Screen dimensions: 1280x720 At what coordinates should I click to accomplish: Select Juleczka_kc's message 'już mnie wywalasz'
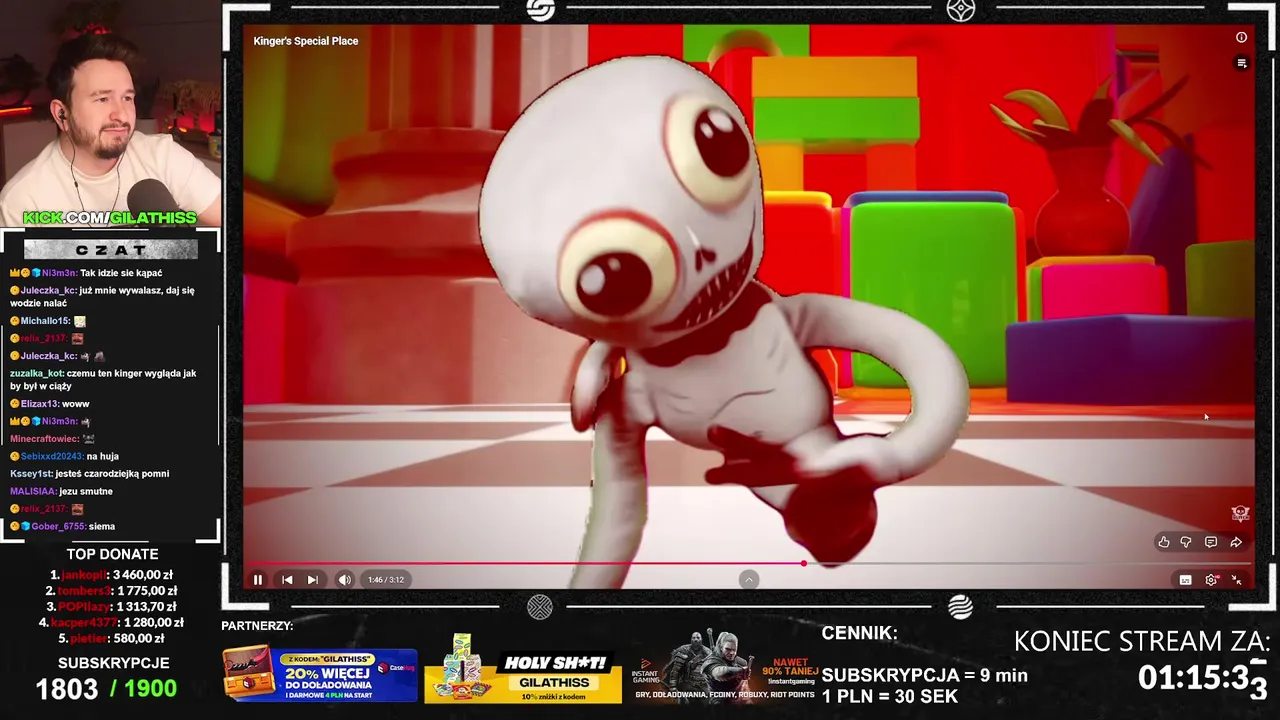[x=103, y=297]
